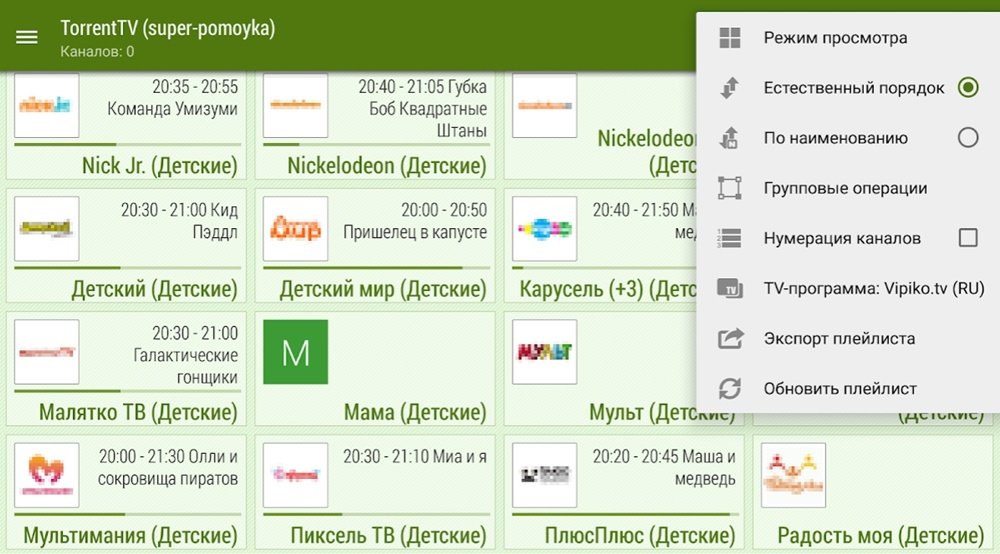Open the Nickelodeon channel logo with Губка Боб
The height and width of the screenshot is (554, 1000).
(x=295, y=105)
